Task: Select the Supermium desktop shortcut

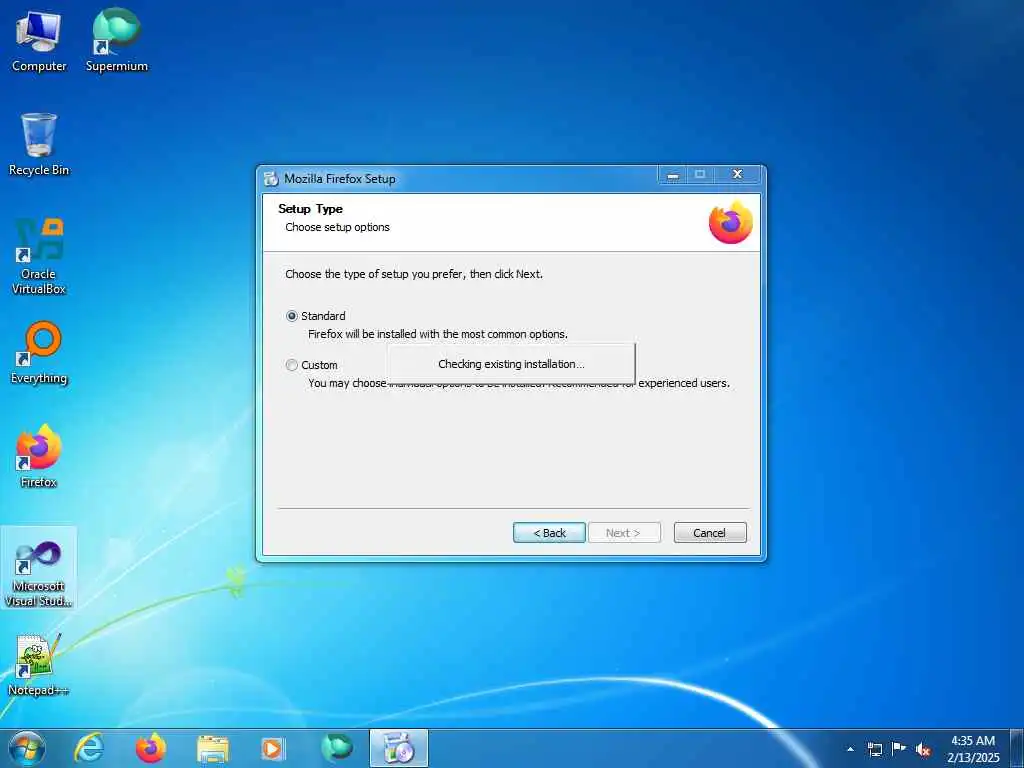Action: pos(117,41)
